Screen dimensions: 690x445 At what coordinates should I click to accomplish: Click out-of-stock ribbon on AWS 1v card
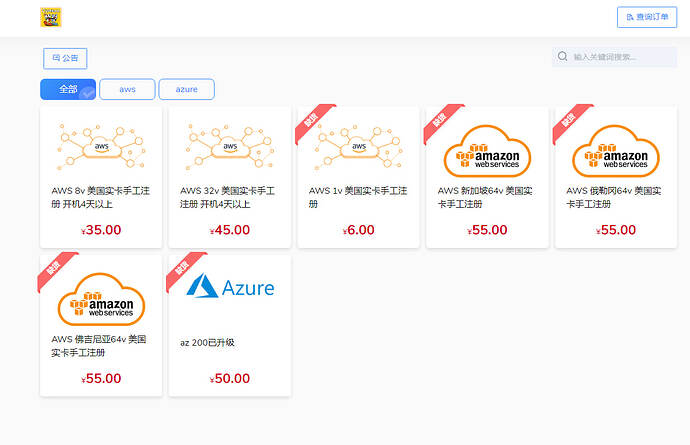click(x=312, y=120)
